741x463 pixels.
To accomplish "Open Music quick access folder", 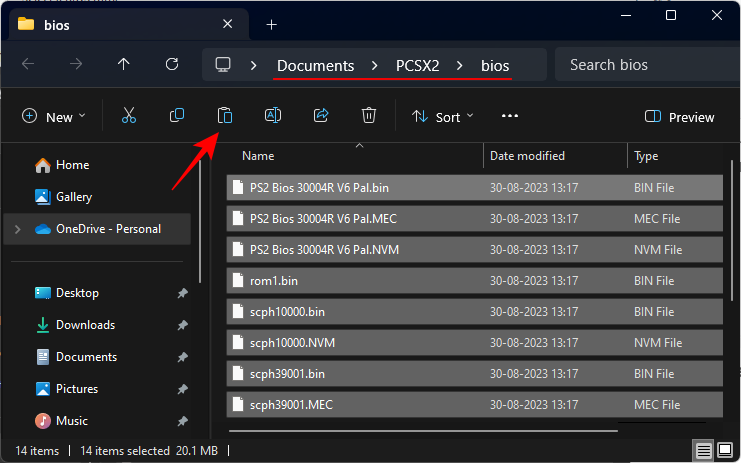I will 72,420.
